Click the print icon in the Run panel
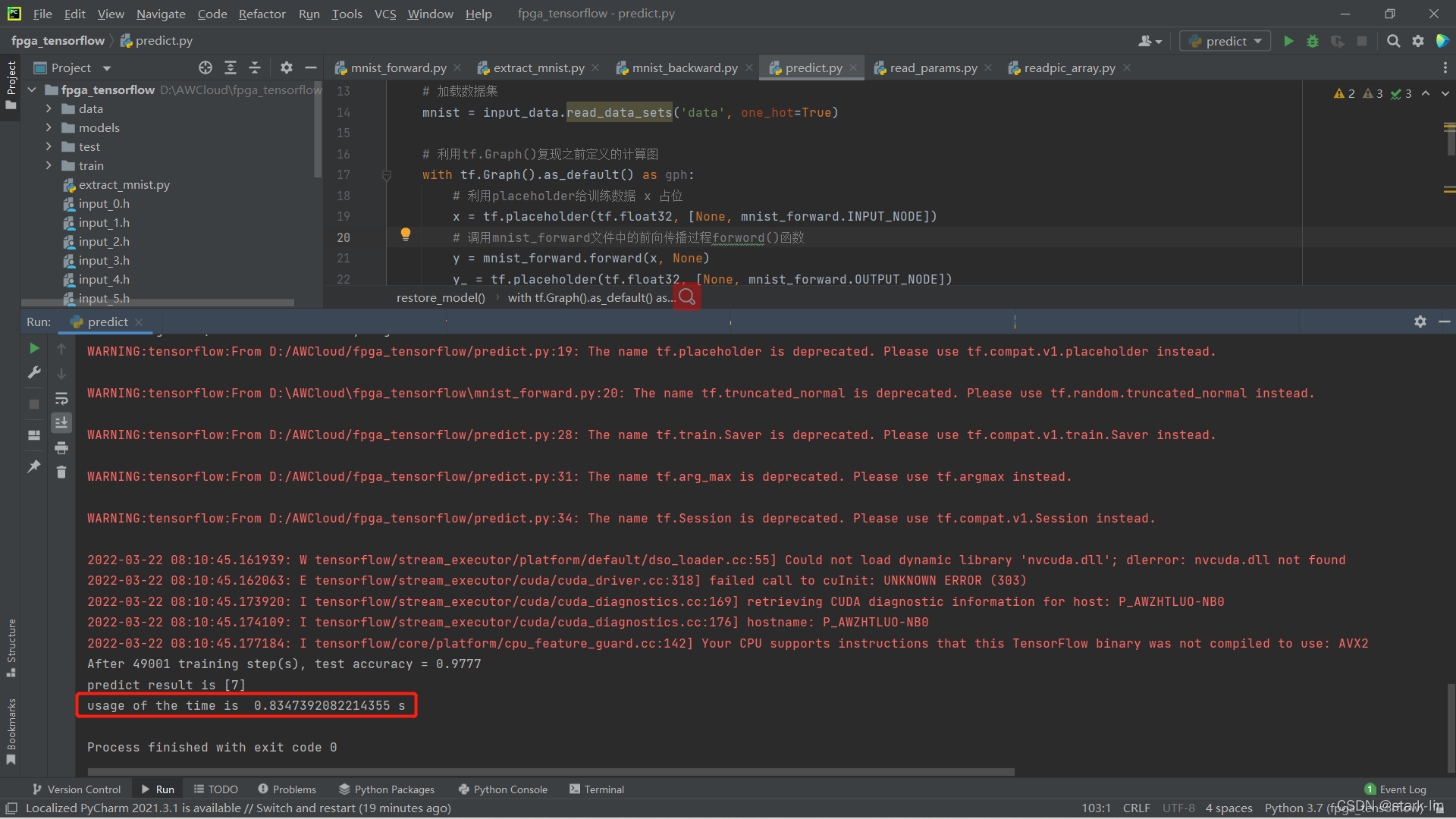The width and height of the screenshot is (1456, 819). tap(61, 448)
